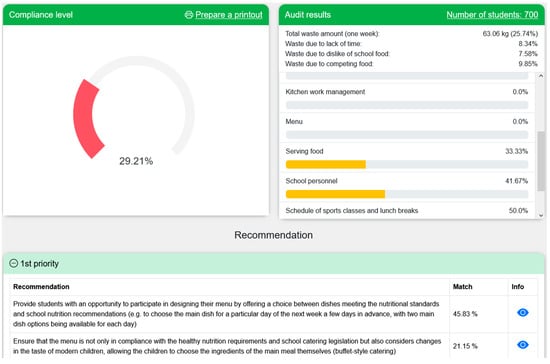550x364 pixels.
Task: Click the audit results scroll up arrow
Action: coord(541,76)
